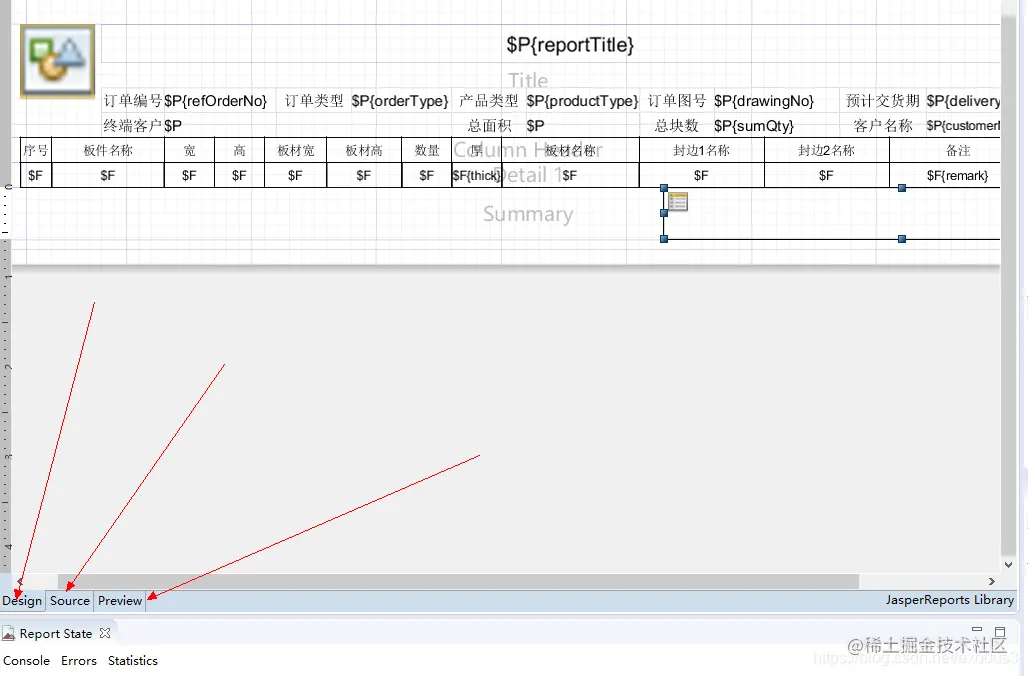The height and width of the screenshot is (676, 1028).
Task: Select the 宽 column header cell
Action: (189, 150)
